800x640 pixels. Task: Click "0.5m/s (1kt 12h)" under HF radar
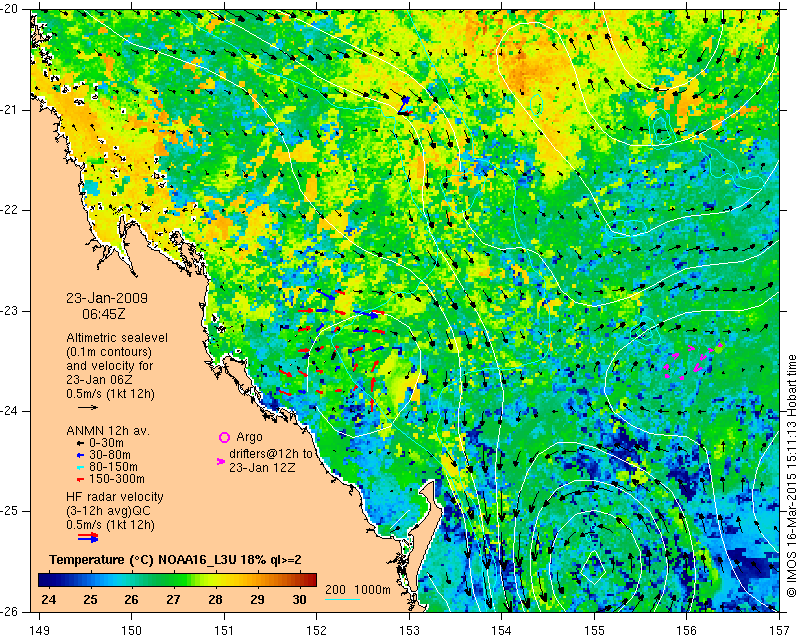click(110, 525)
